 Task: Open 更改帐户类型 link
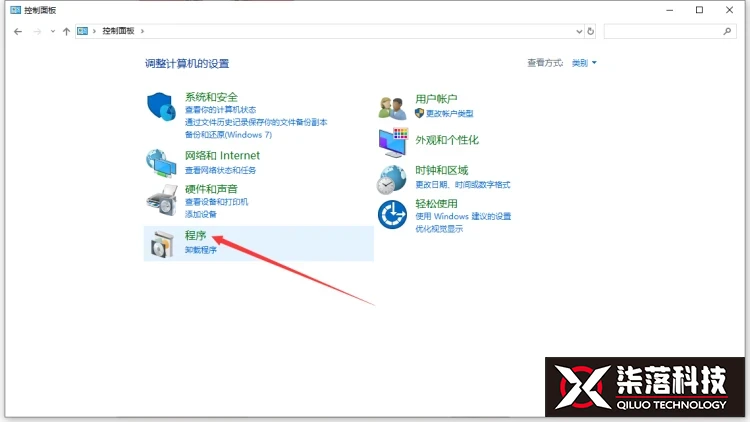[x=450, y=113]
